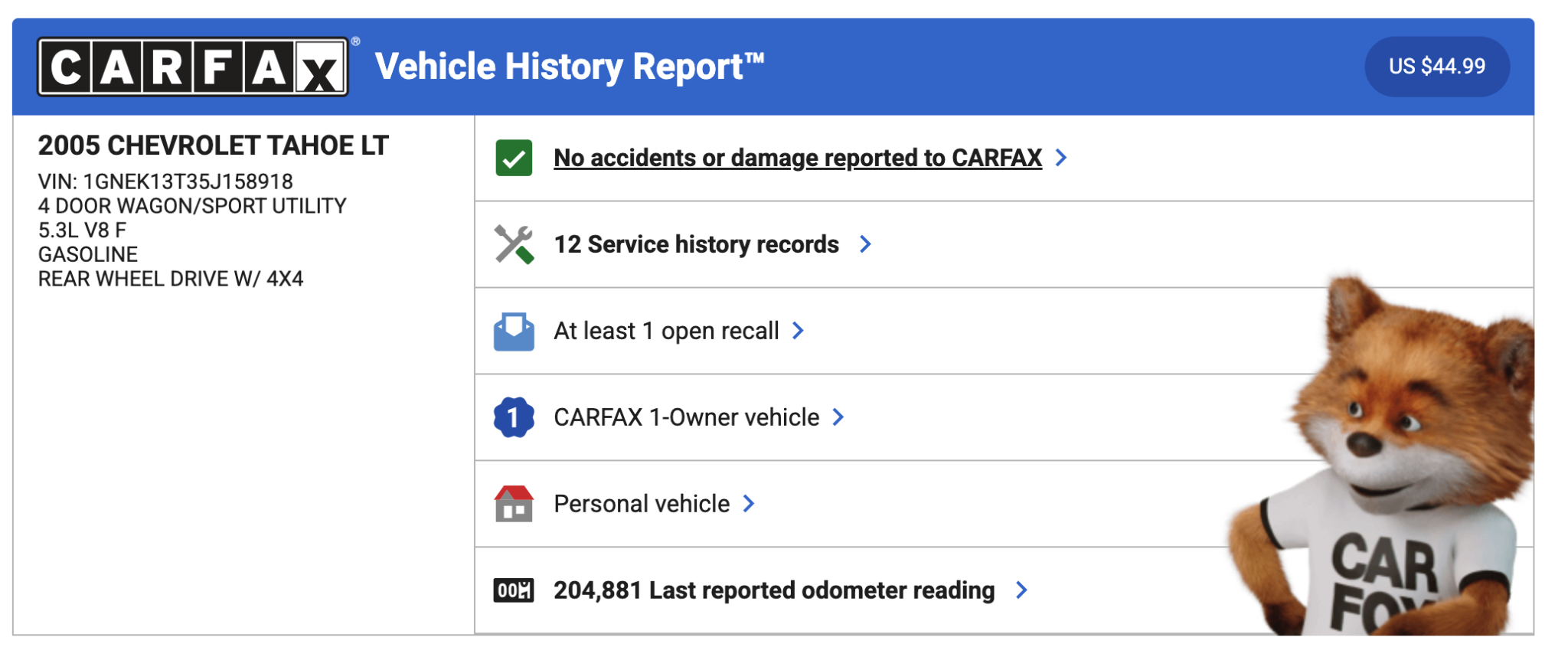Expand chevron next to accidents report line
The width and height of the screenshot is (1568, 657).
coord(1061,158)
